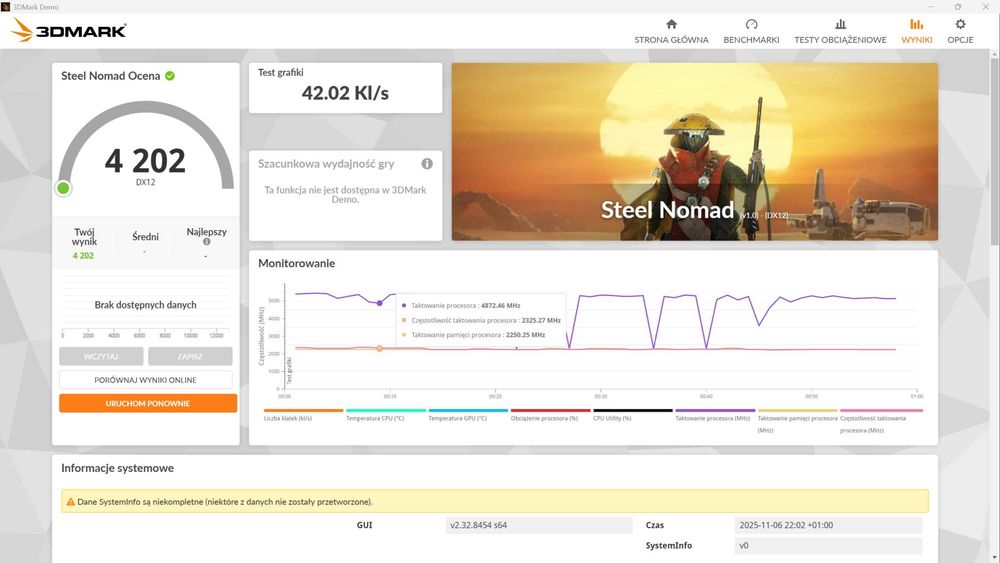The width and height of the screenshot is (1000, 563).
Task: Click the GUI version field v2.32.8454 s64
Action: (539, 525)
